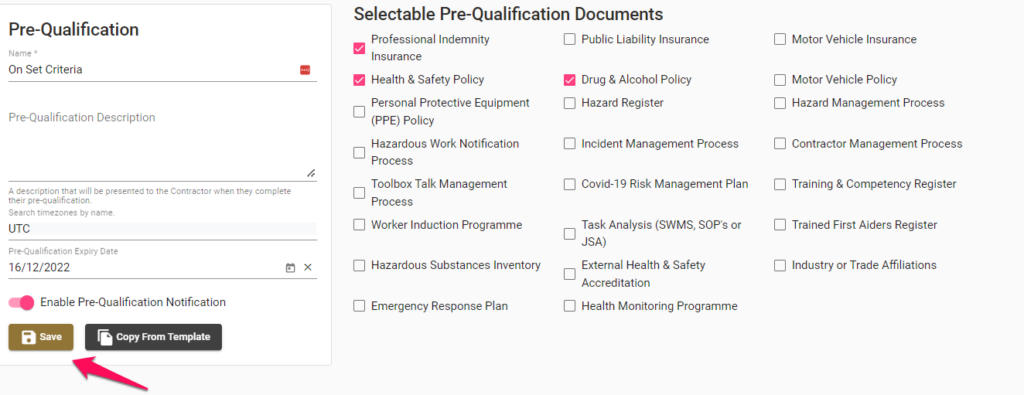Click into the Pre-Qualification Description text area

163,140
